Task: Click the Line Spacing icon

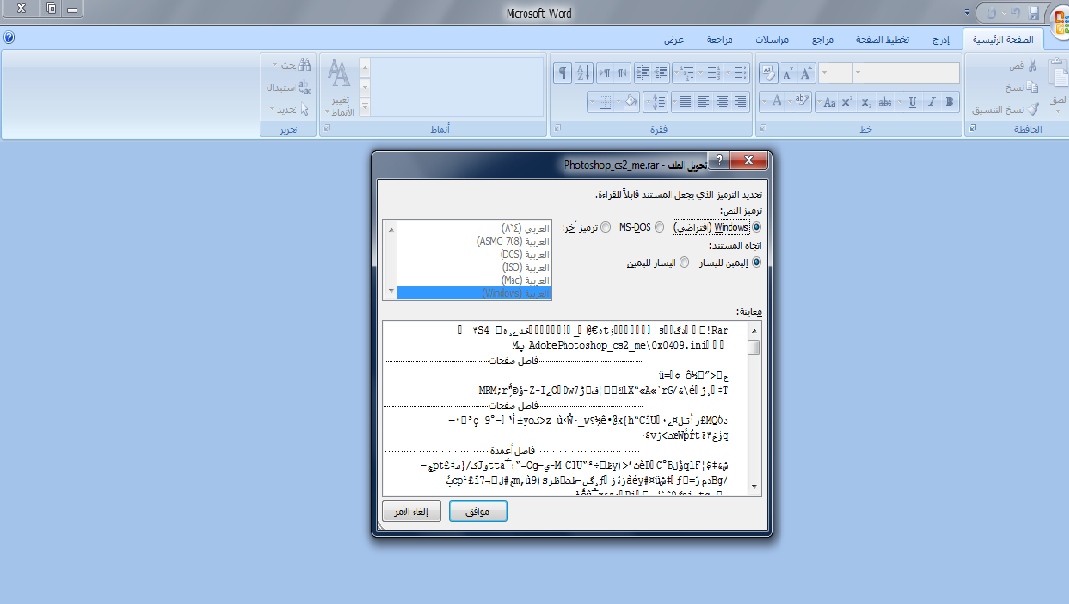Action: tap(659, 102)
